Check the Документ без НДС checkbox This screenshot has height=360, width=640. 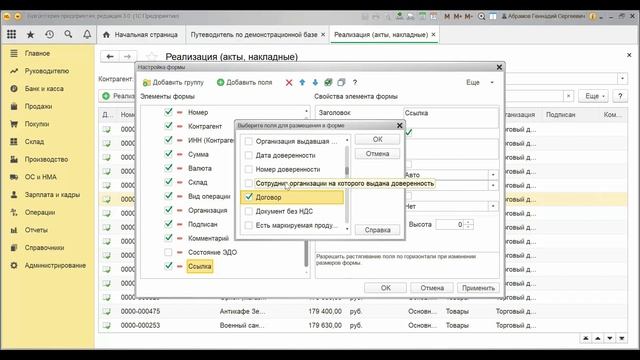pyautogui.click(x=248, y=211)
